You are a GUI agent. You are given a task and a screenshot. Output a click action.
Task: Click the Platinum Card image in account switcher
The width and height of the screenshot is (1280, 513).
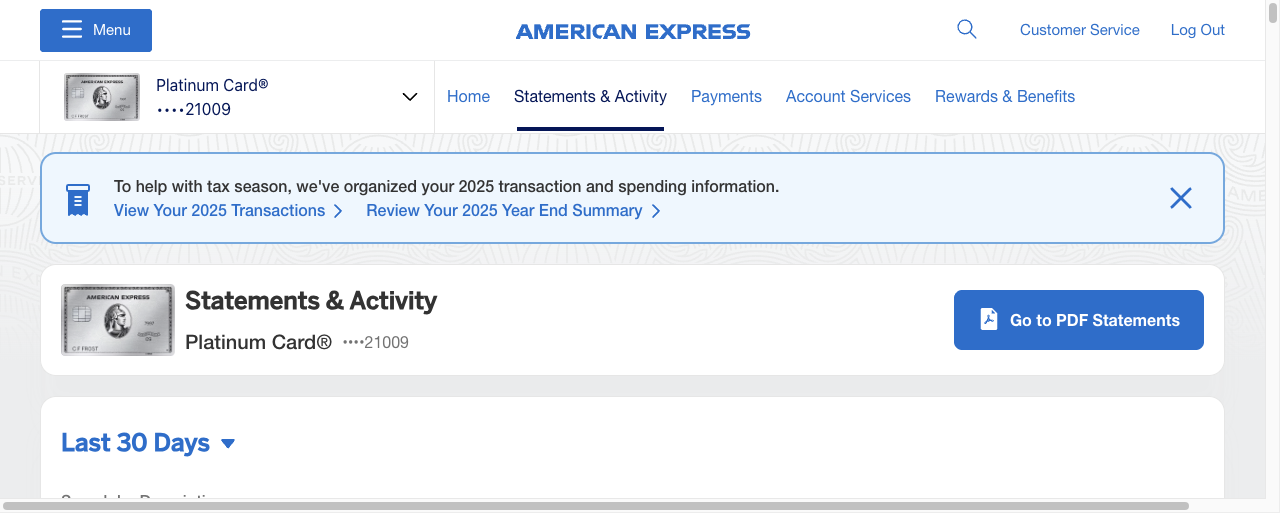point(101,97)
